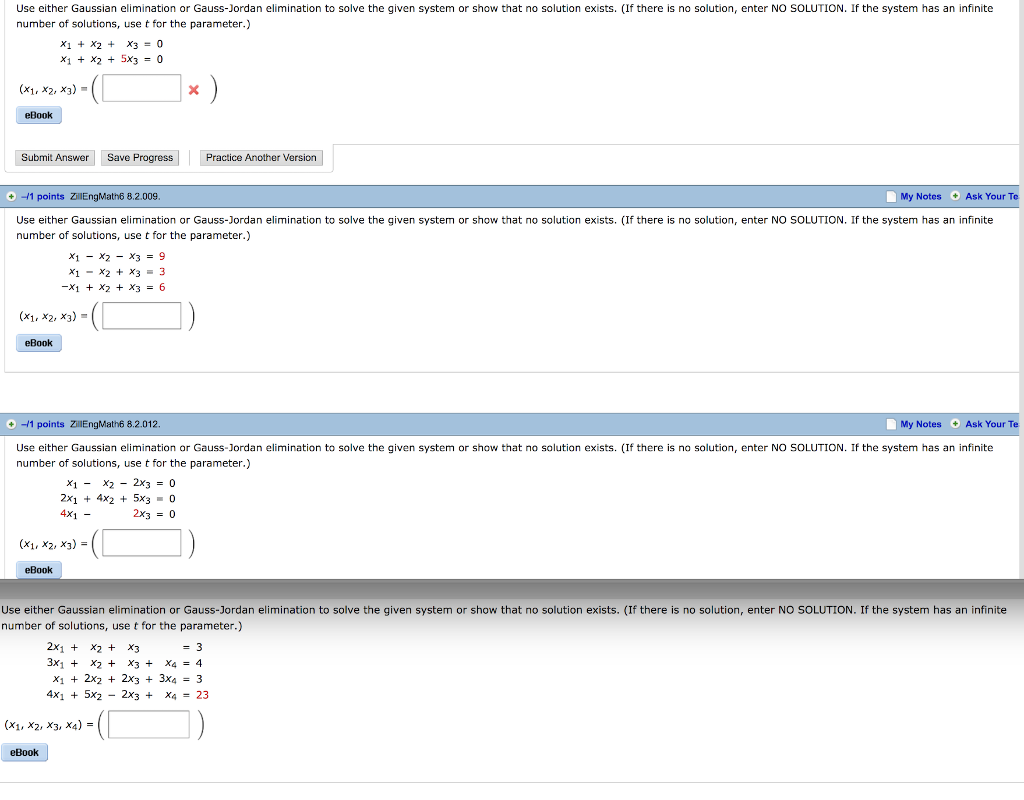1024x800 pixels.
Task: Select the first problem's (x1, x2, x3) answer box
Action: click(x=140, y=87)
